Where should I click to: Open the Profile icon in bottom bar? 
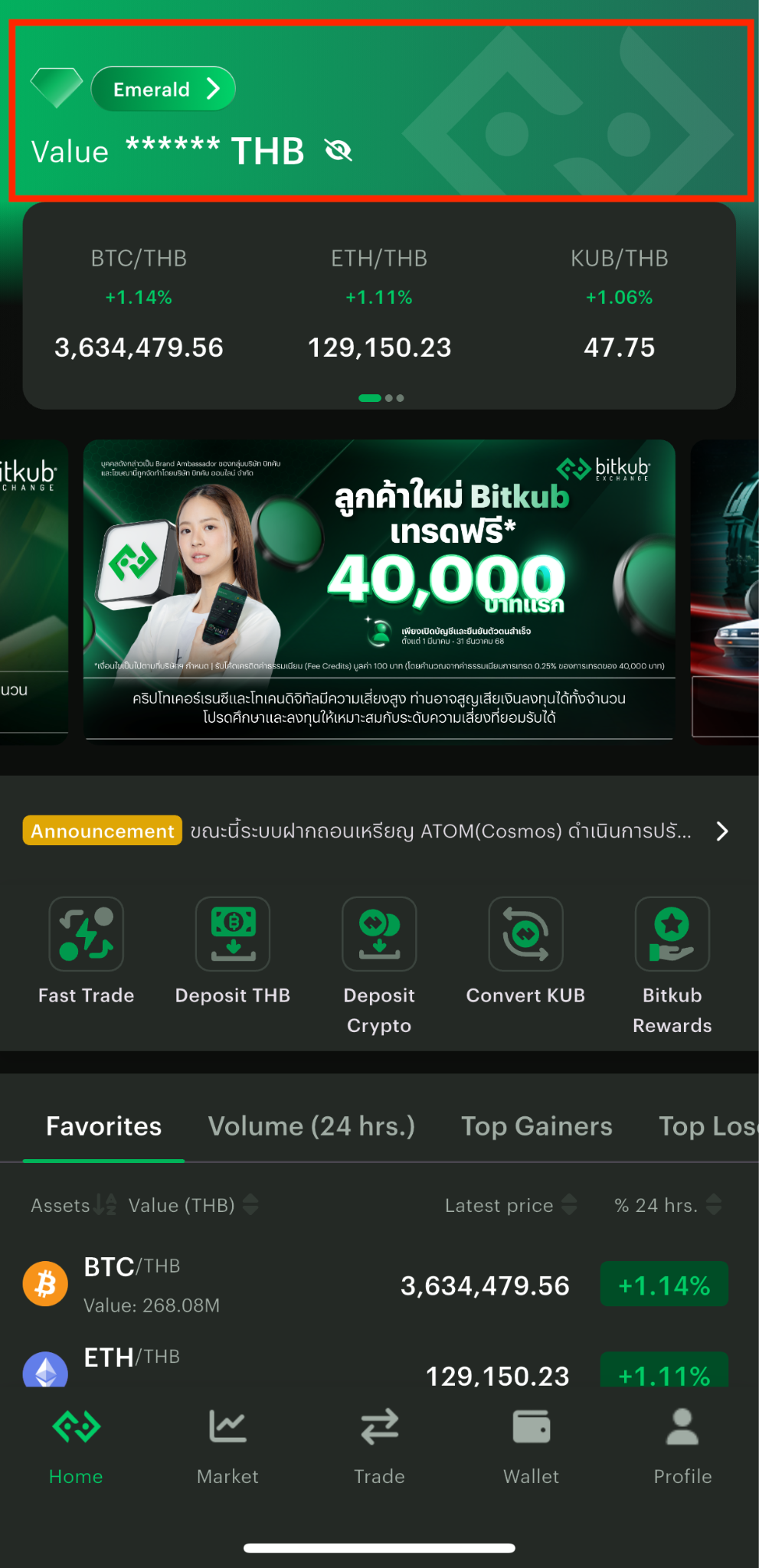[x=682, y=1427]
